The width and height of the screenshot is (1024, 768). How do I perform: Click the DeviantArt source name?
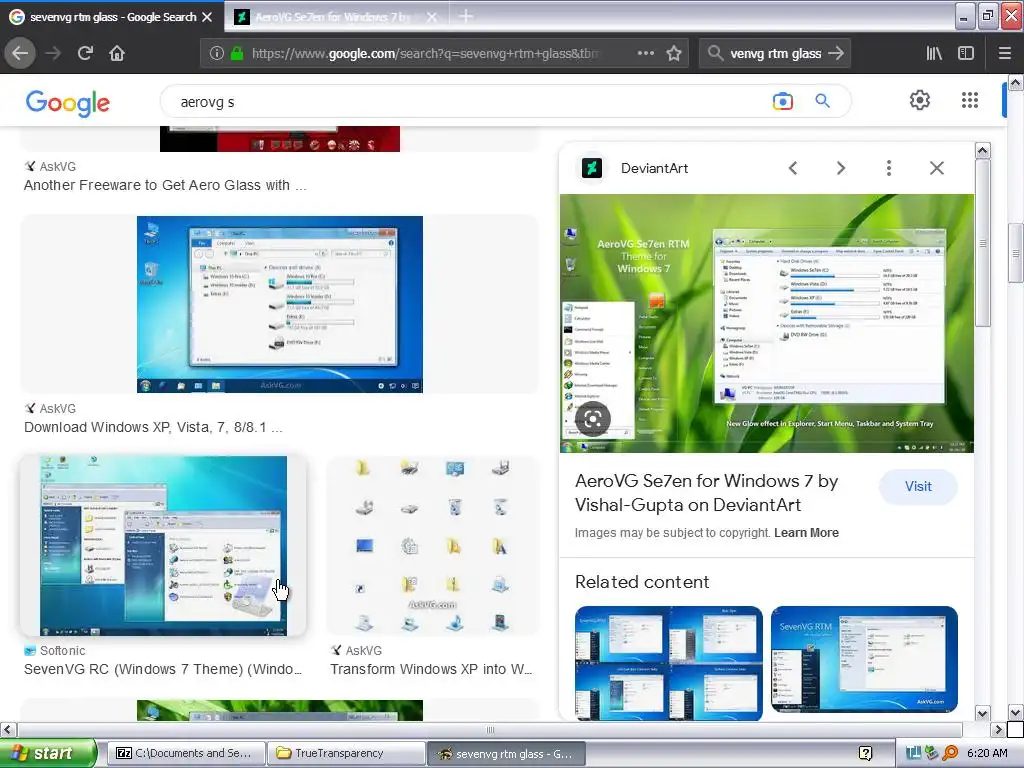654,168
